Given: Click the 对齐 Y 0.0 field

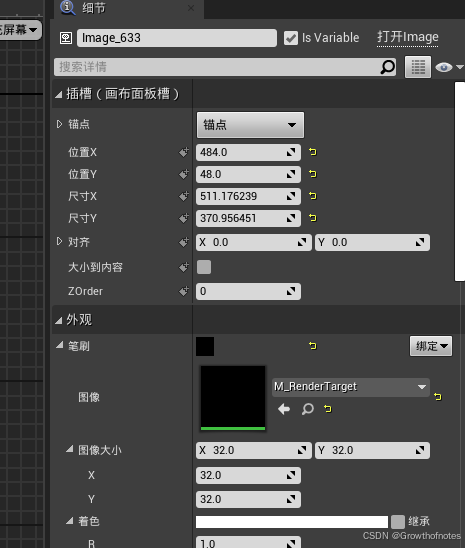Looking at the screenshot, I should coord(372,243).
